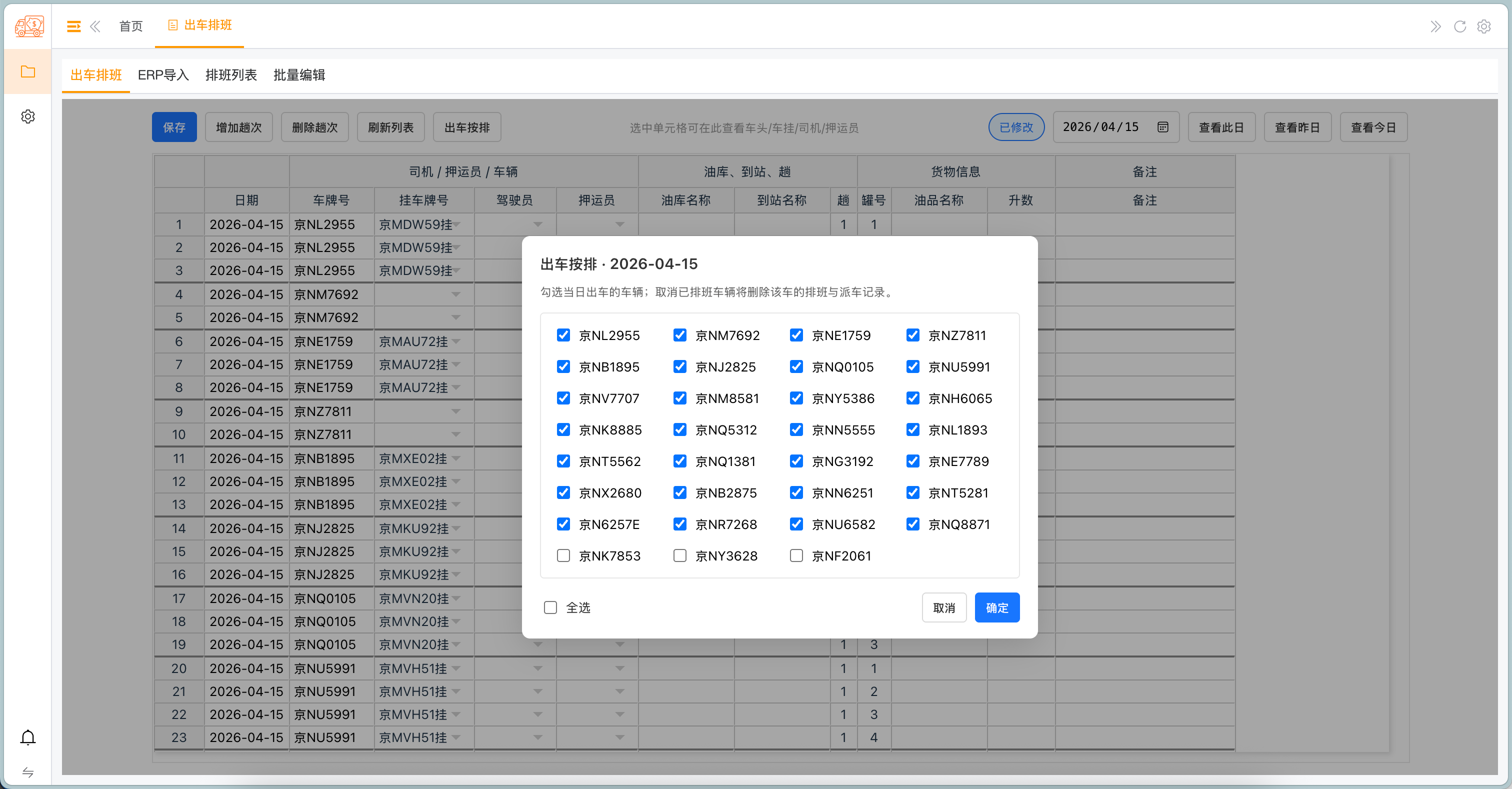Open notifications bell icon
This screenshot has width=1512, height=789.
[27, 737]
